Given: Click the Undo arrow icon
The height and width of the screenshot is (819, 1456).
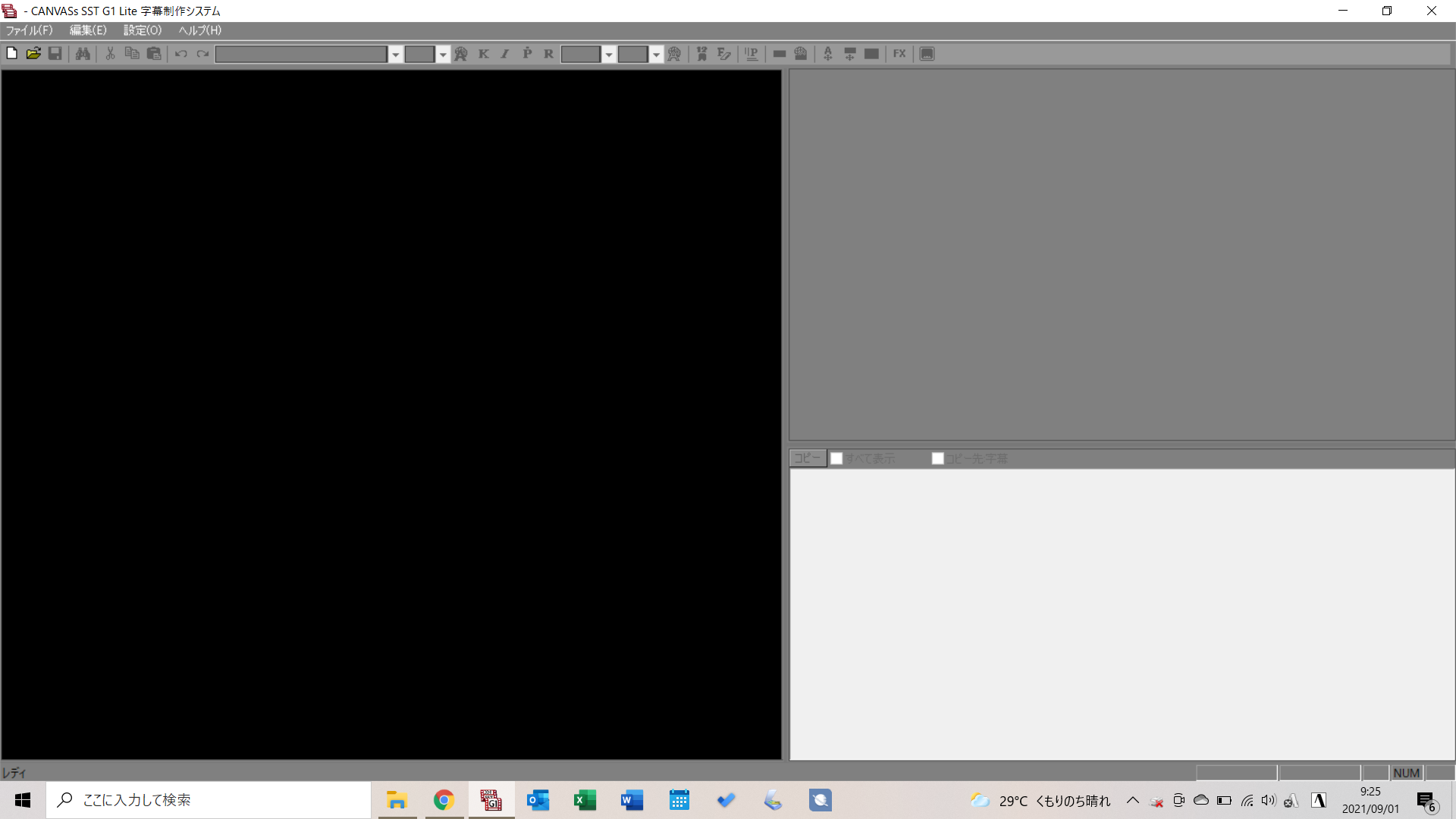Looking at the screenshot, I should point(181,54).
